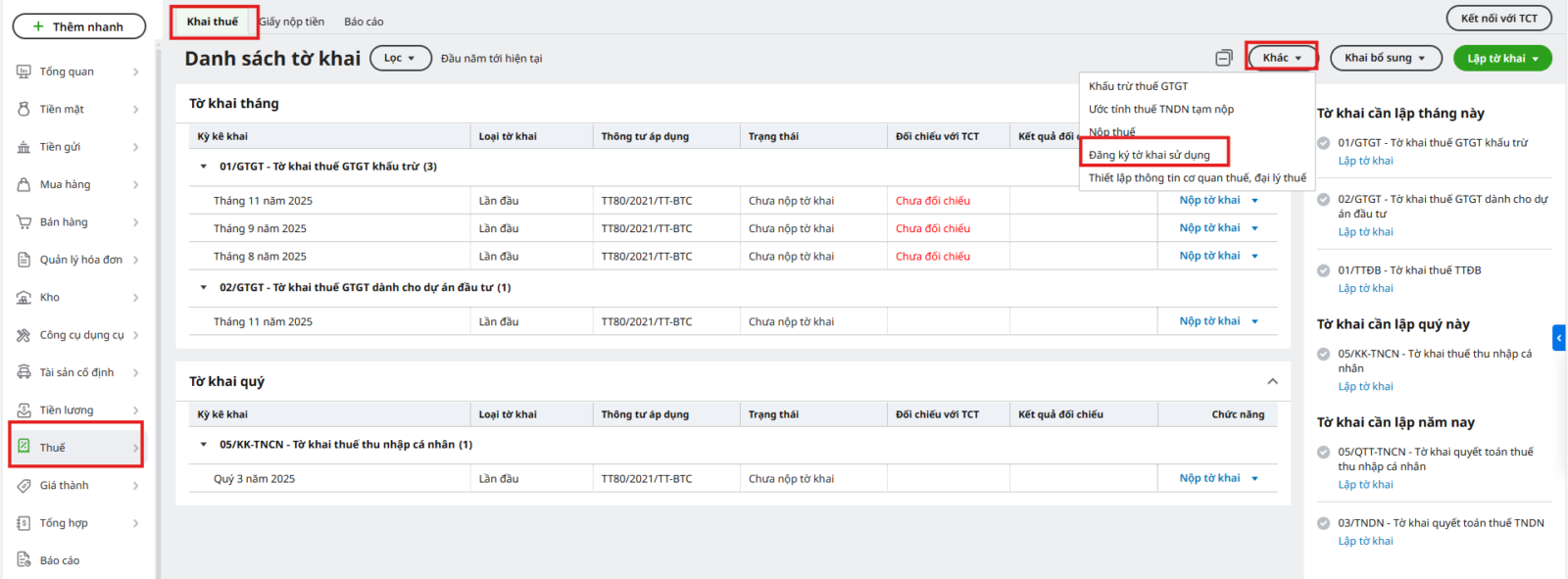
Task: Open the Lọc filter dropdown
Action: [x=400, y=58]
